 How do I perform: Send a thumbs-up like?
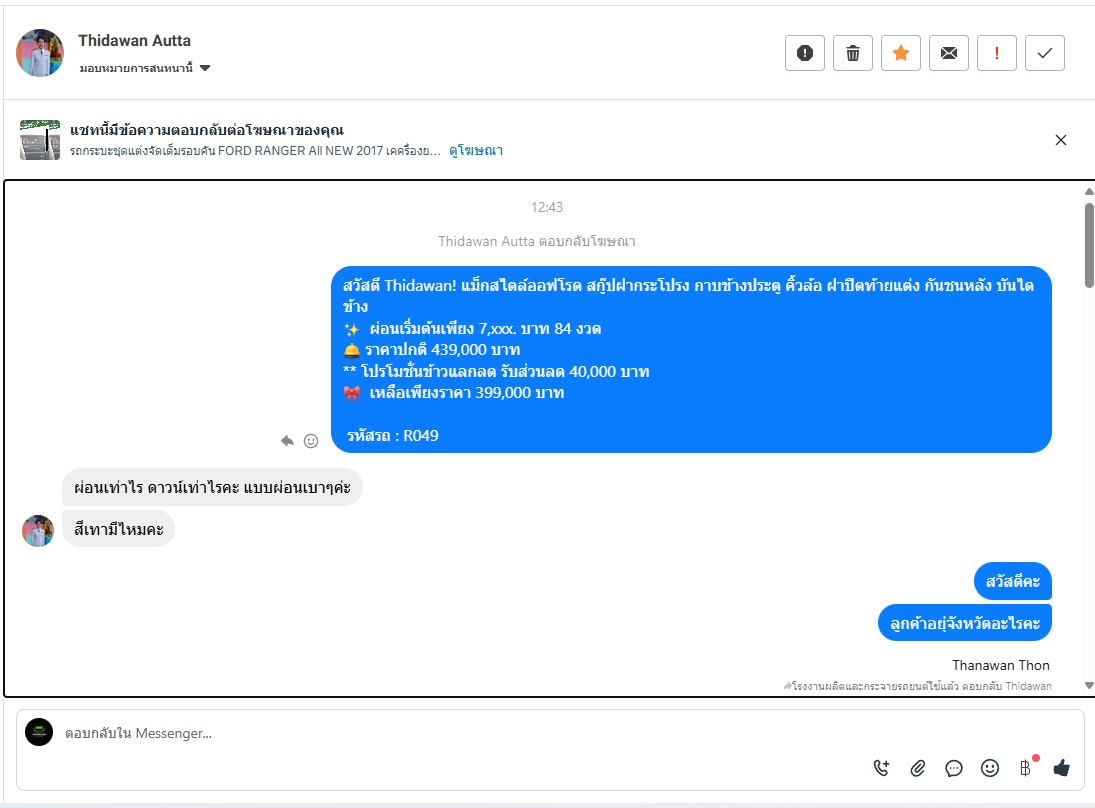(x=1061, y=768)
